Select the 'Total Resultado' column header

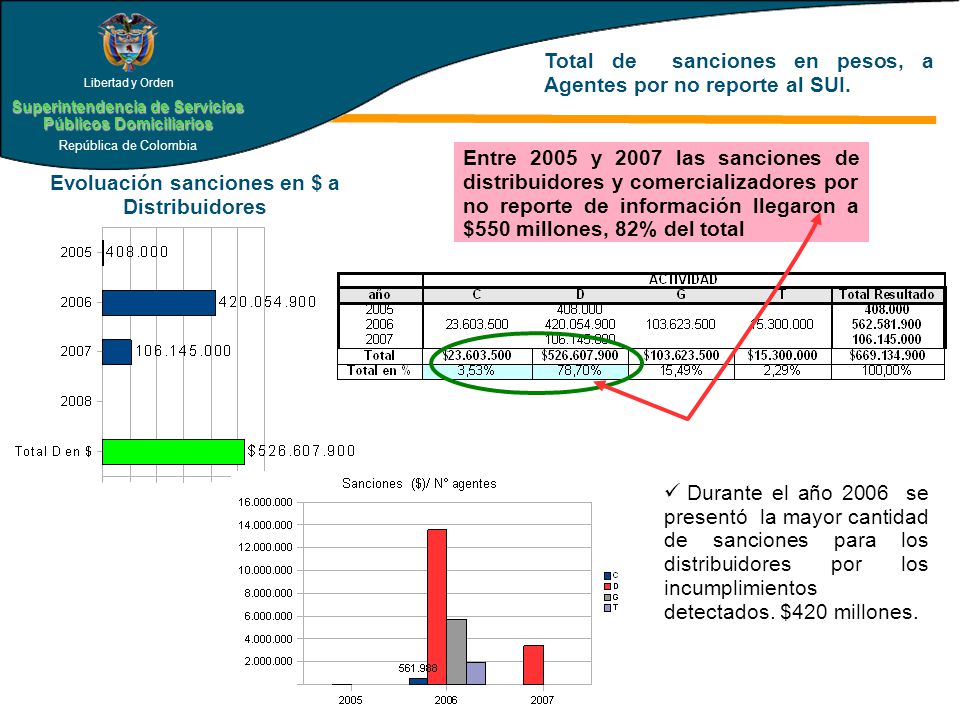887,294
